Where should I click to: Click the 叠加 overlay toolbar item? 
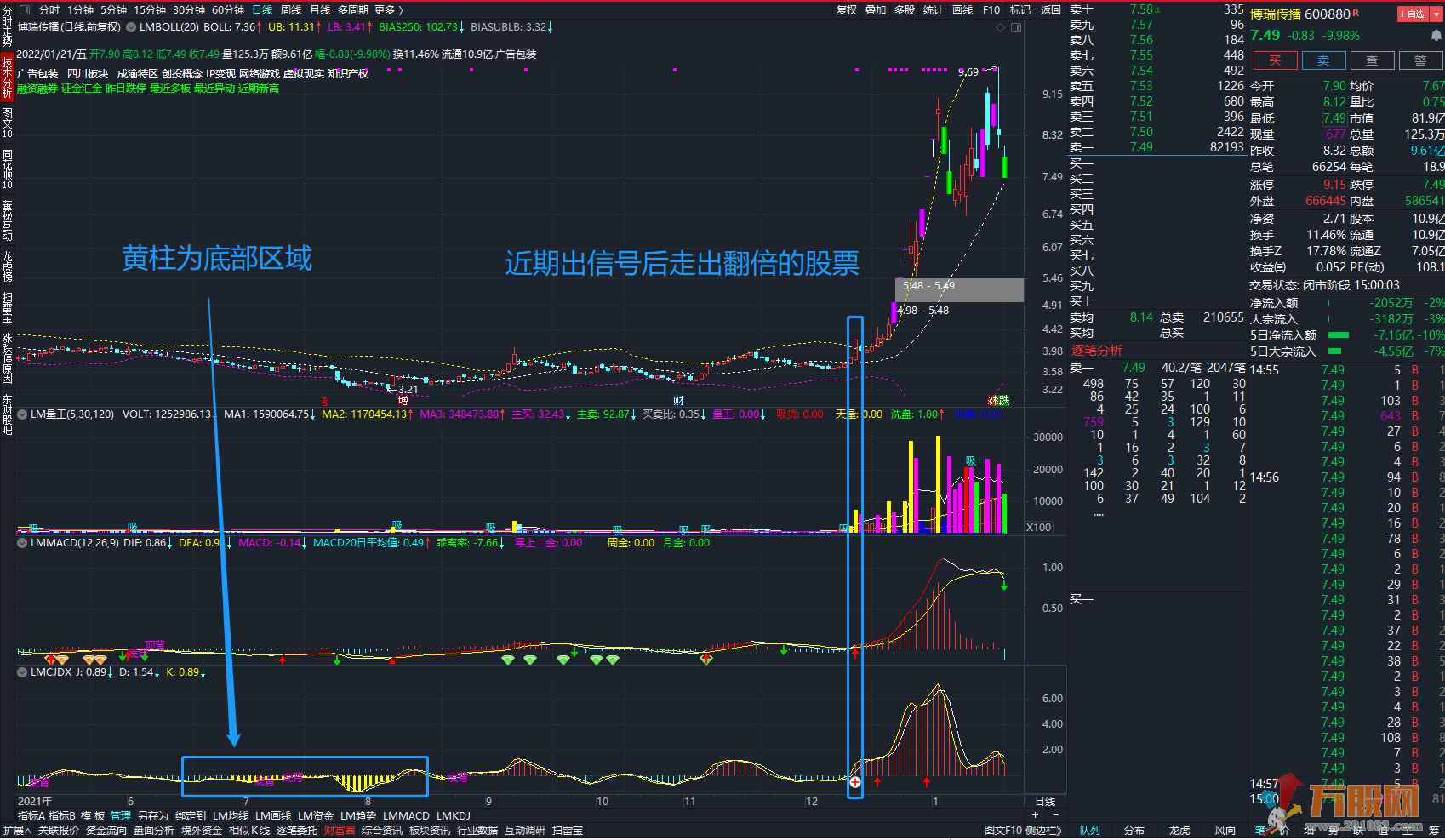coord(876,10)
